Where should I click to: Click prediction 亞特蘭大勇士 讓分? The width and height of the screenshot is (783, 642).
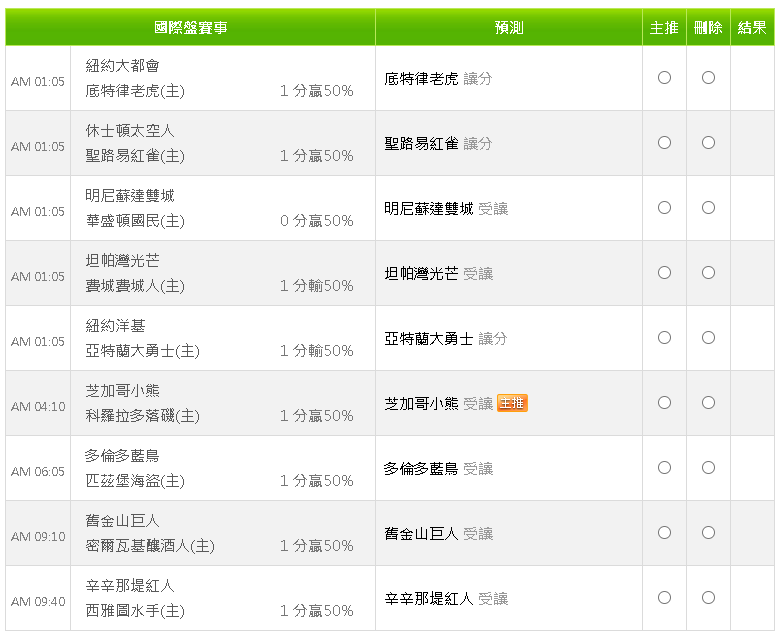[446, 339]
